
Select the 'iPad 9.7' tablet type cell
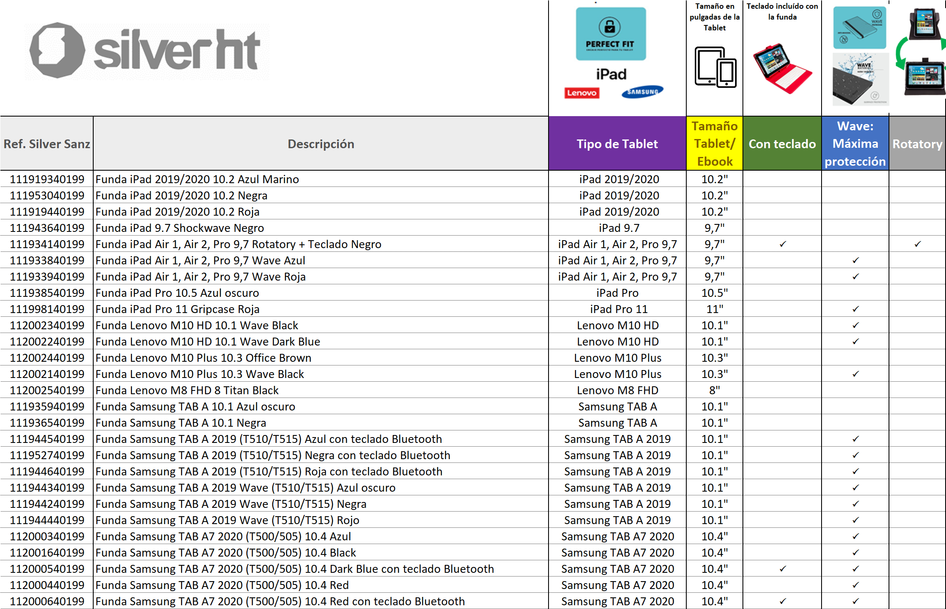pyautogui.click(x=617, y=228)
